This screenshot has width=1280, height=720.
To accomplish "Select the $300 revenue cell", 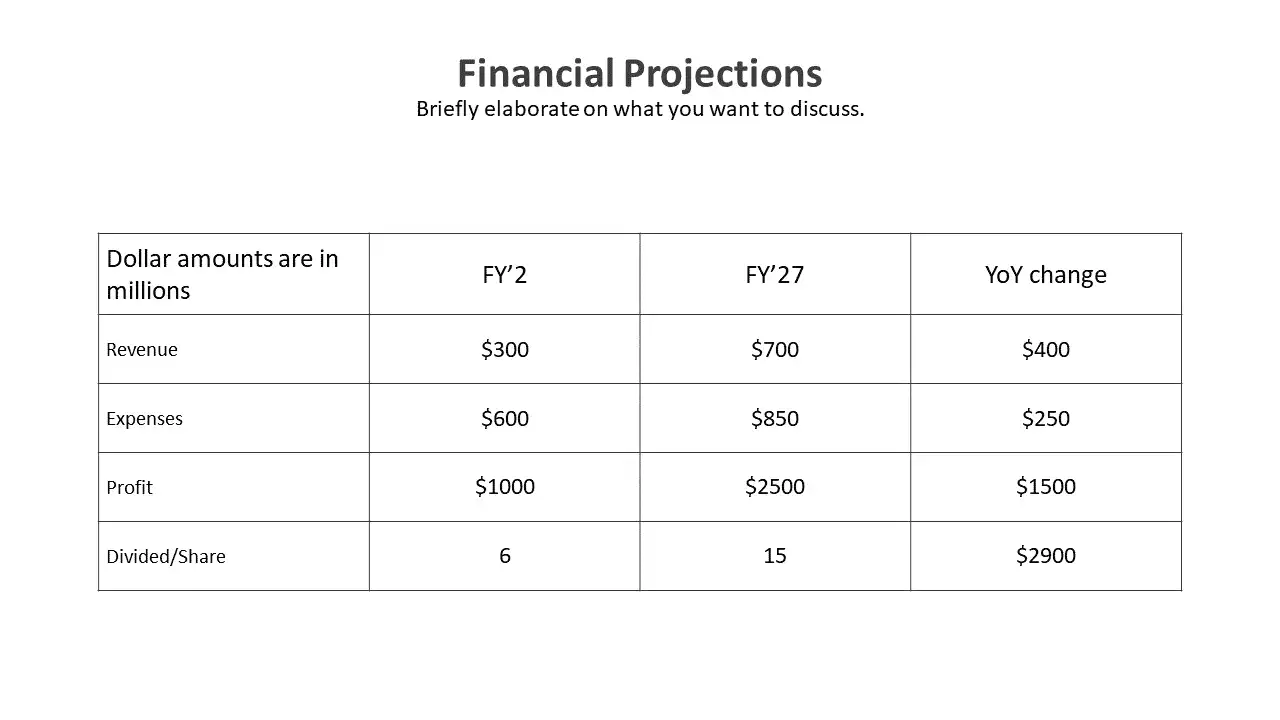I will [505, 349].
